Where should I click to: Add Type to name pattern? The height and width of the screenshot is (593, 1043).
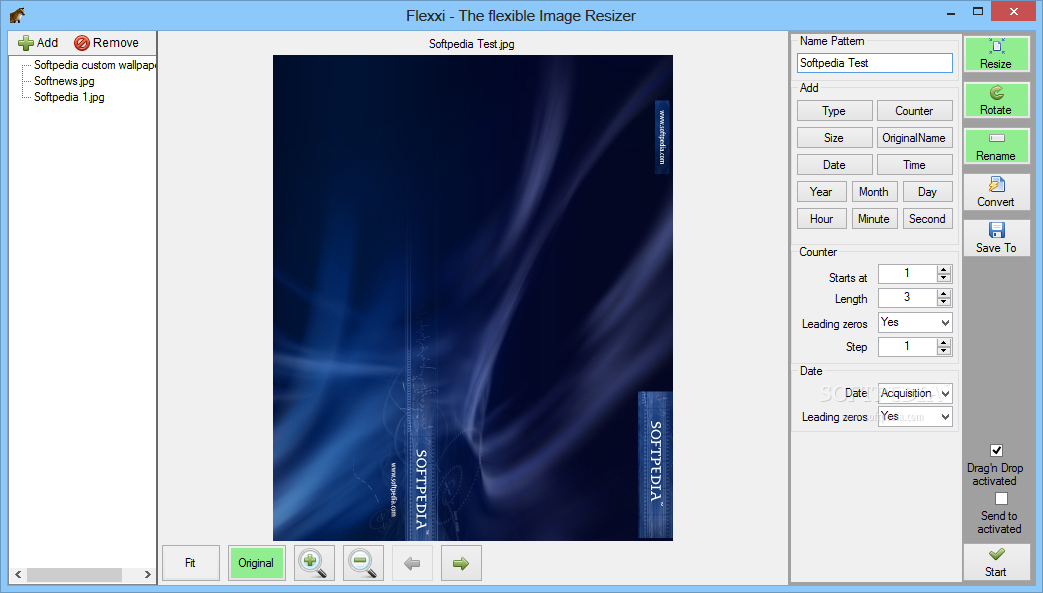(834, 110)
